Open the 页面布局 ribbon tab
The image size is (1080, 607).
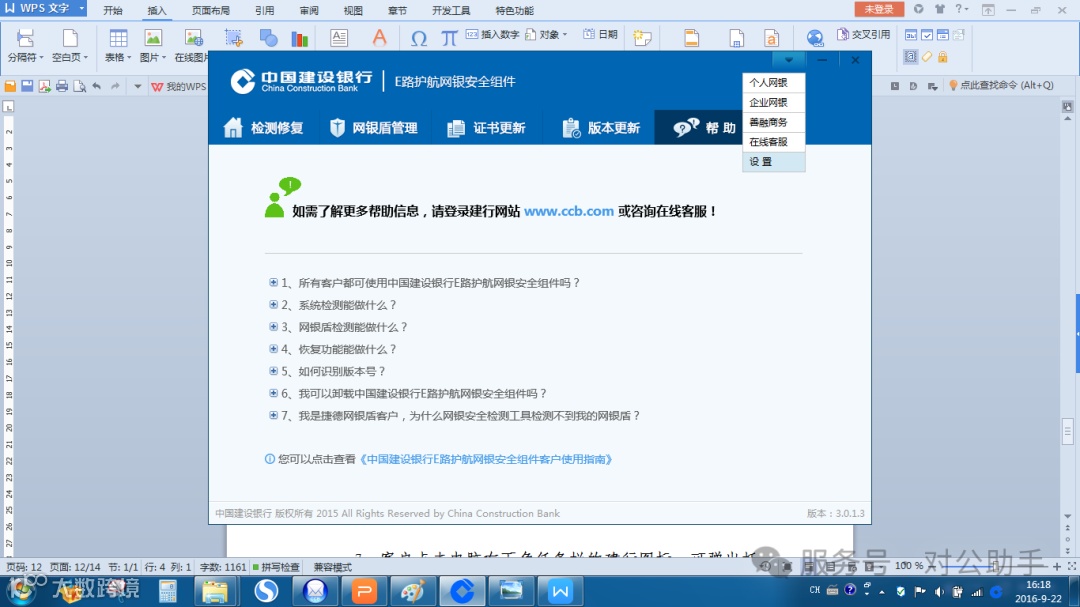(211, 10)
